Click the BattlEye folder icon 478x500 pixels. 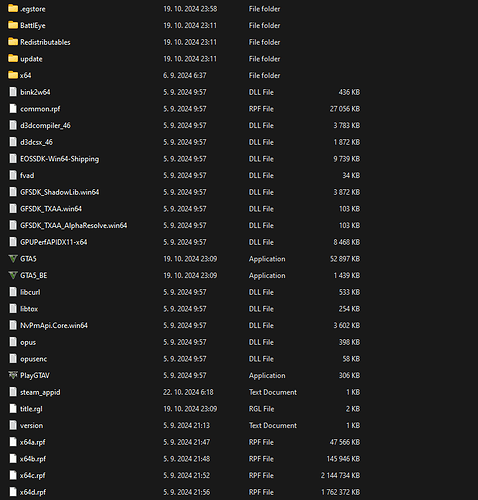coord(13,25)
